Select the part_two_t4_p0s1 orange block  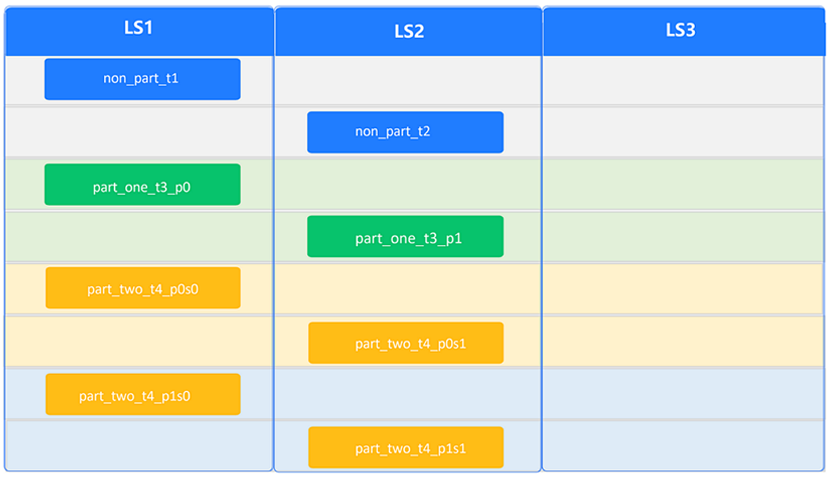(x=405, y=343)
